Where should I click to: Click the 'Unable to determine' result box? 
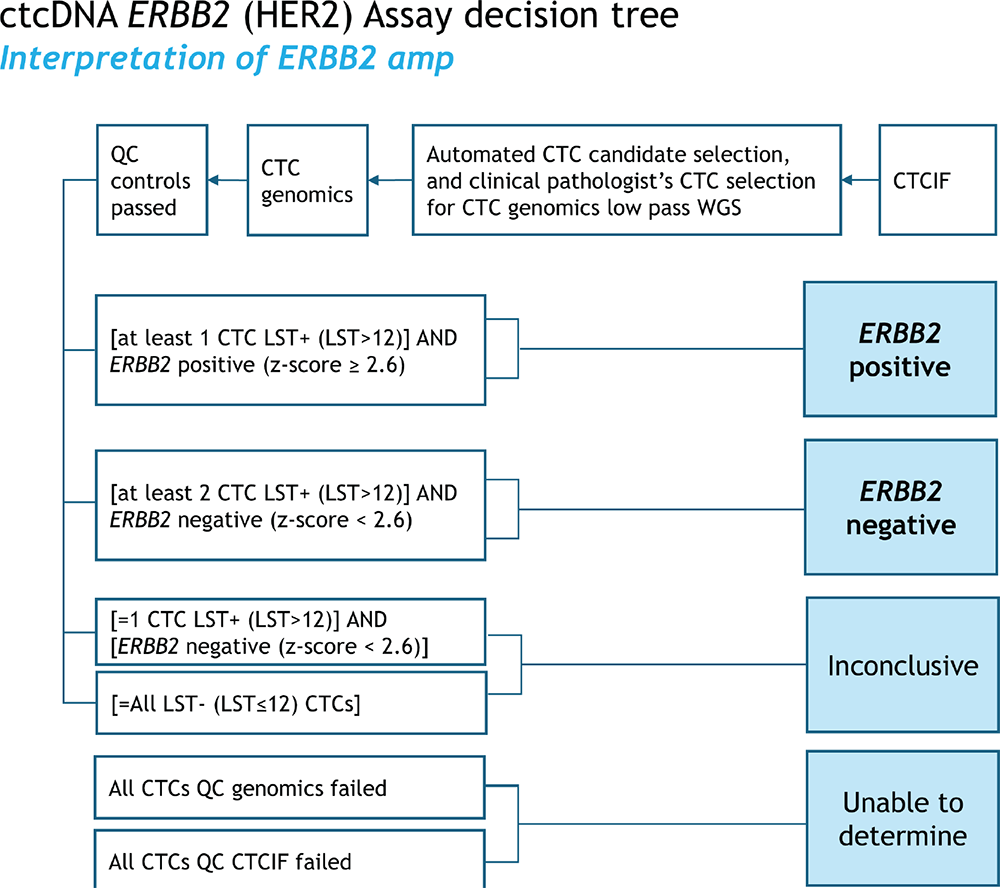coord(902,818)
